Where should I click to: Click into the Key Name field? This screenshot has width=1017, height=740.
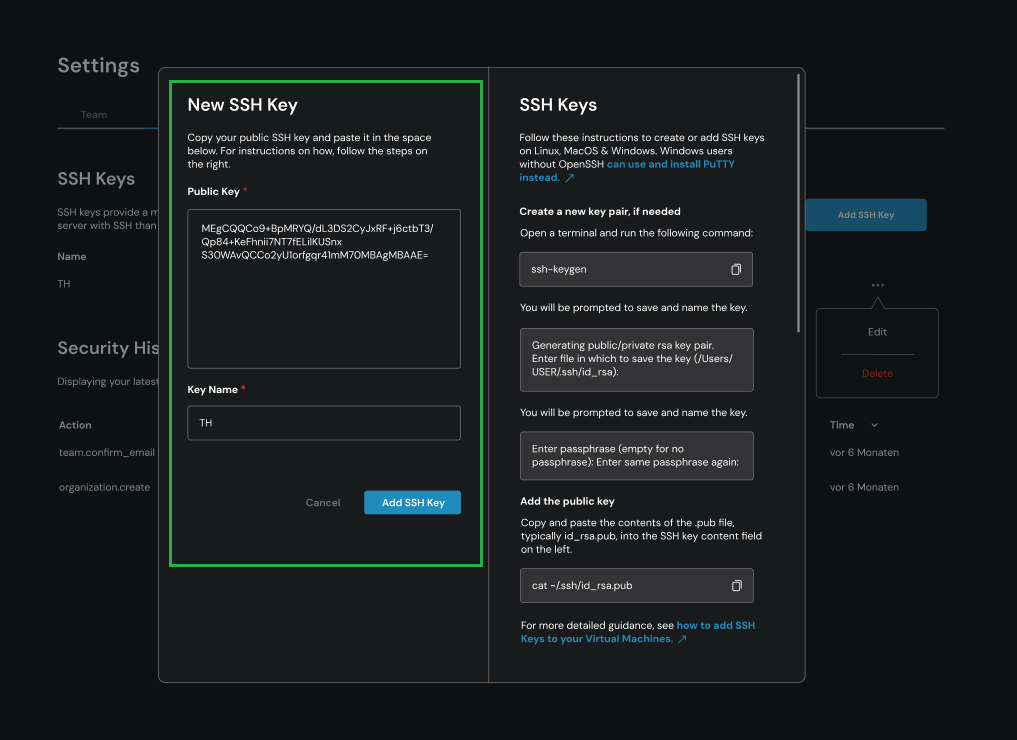click(x=323, y=423)
